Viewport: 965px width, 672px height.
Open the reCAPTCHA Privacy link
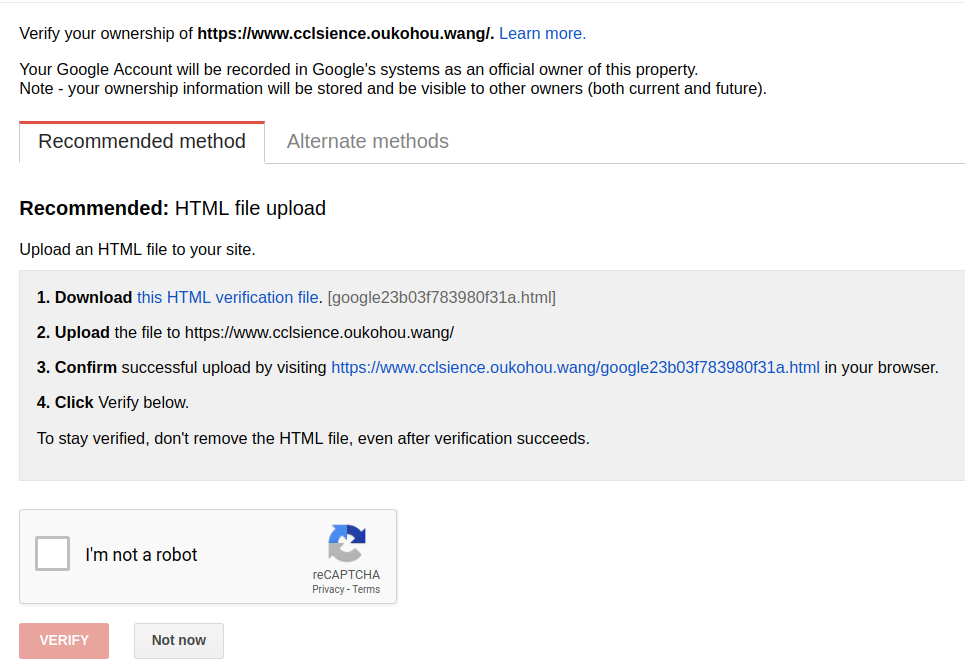coord(328,590)
